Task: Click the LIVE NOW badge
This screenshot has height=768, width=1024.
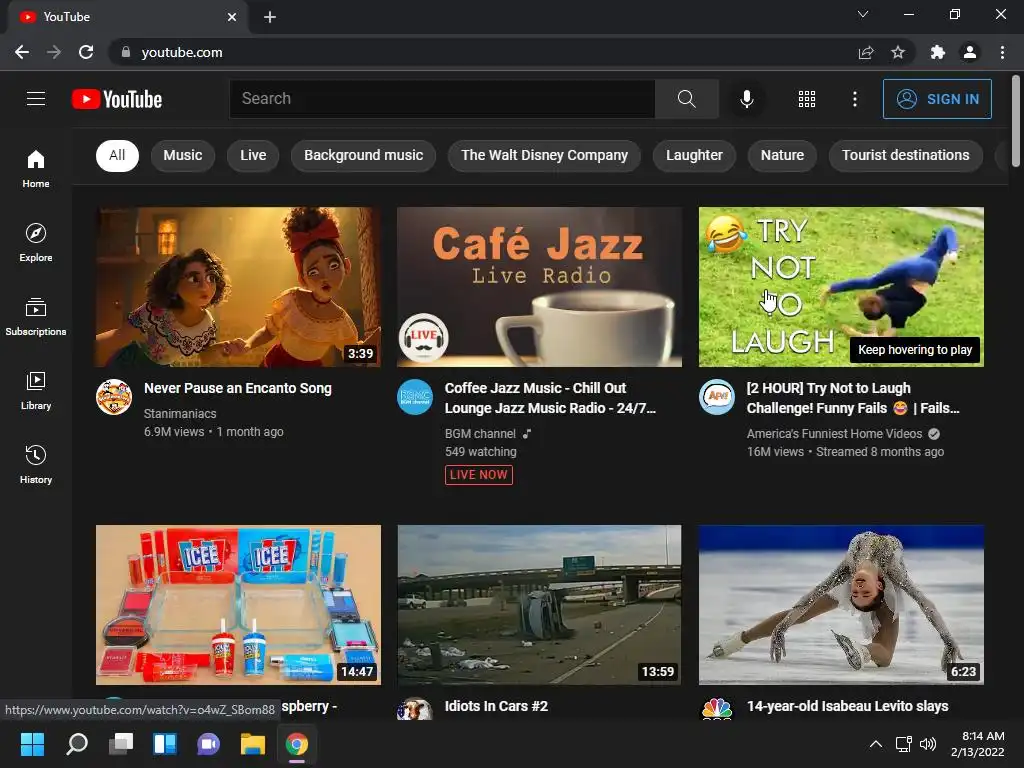Action: tap(479, 475)
